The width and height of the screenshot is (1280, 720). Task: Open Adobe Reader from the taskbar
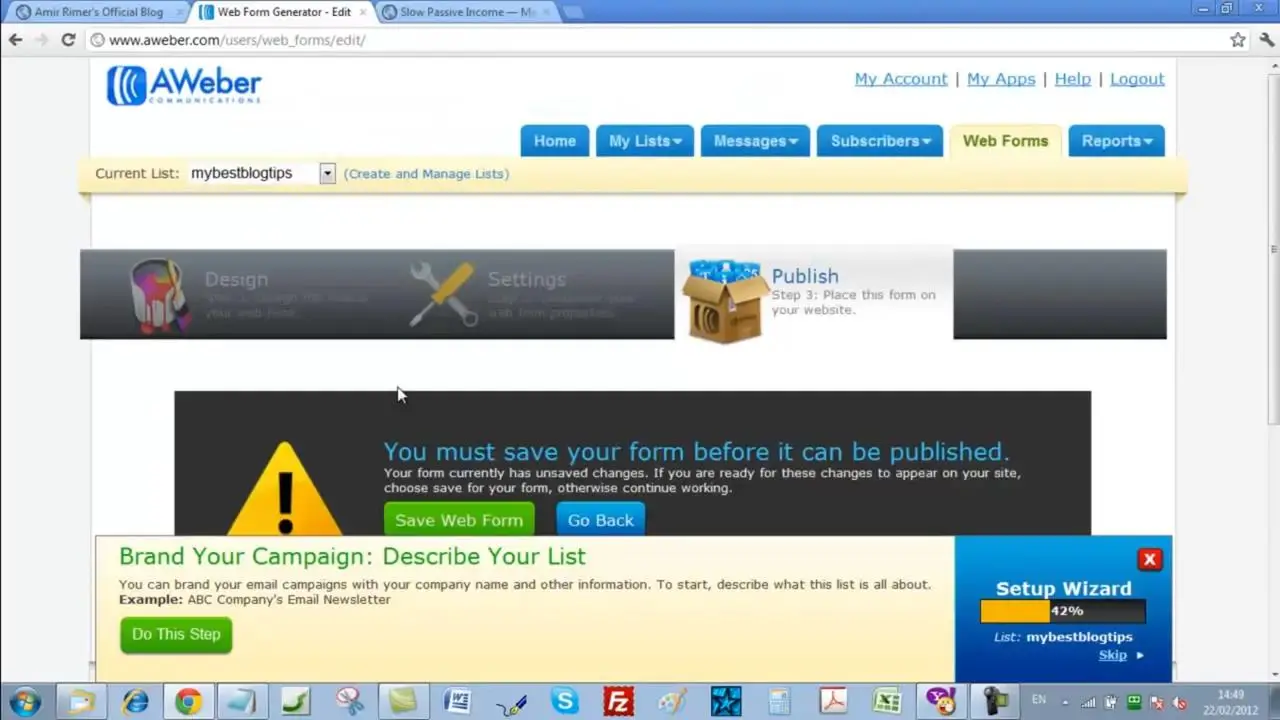833,702
